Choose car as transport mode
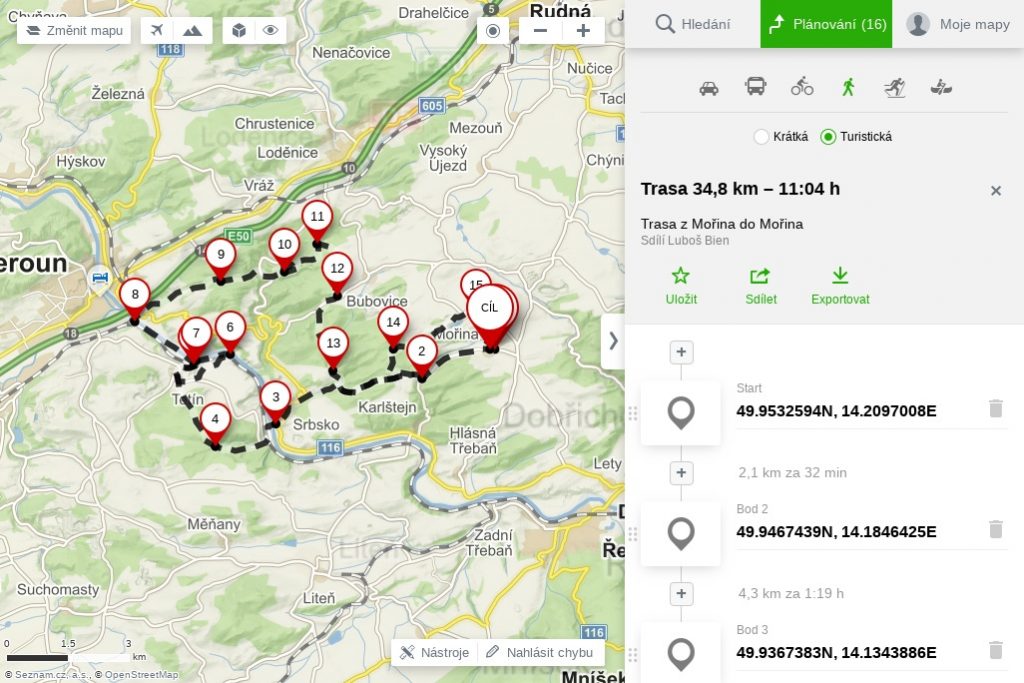Image resolution: width=1024 pixels, height=683 pixels. coord(709,87)
